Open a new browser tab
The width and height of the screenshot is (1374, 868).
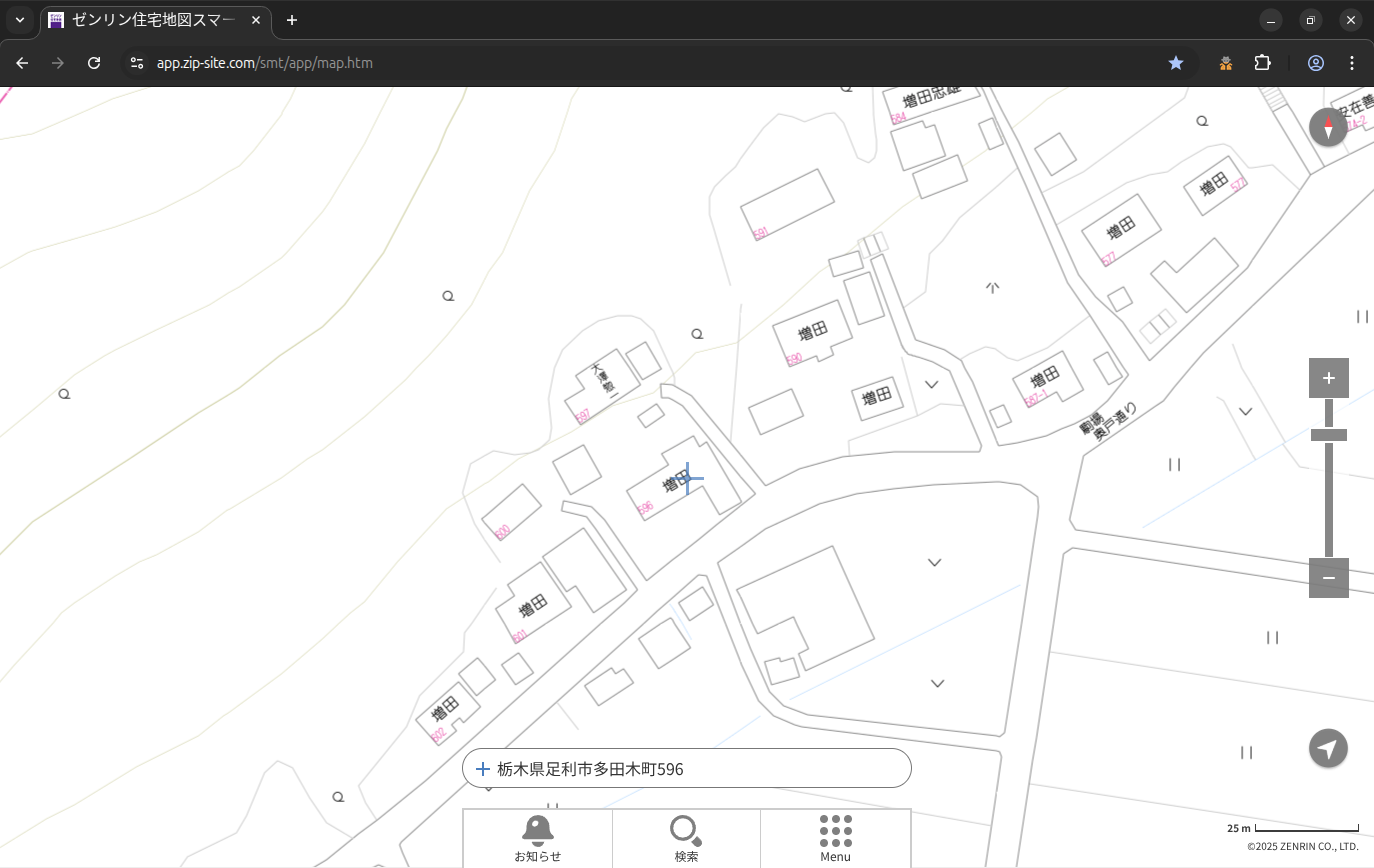[292, 20]
